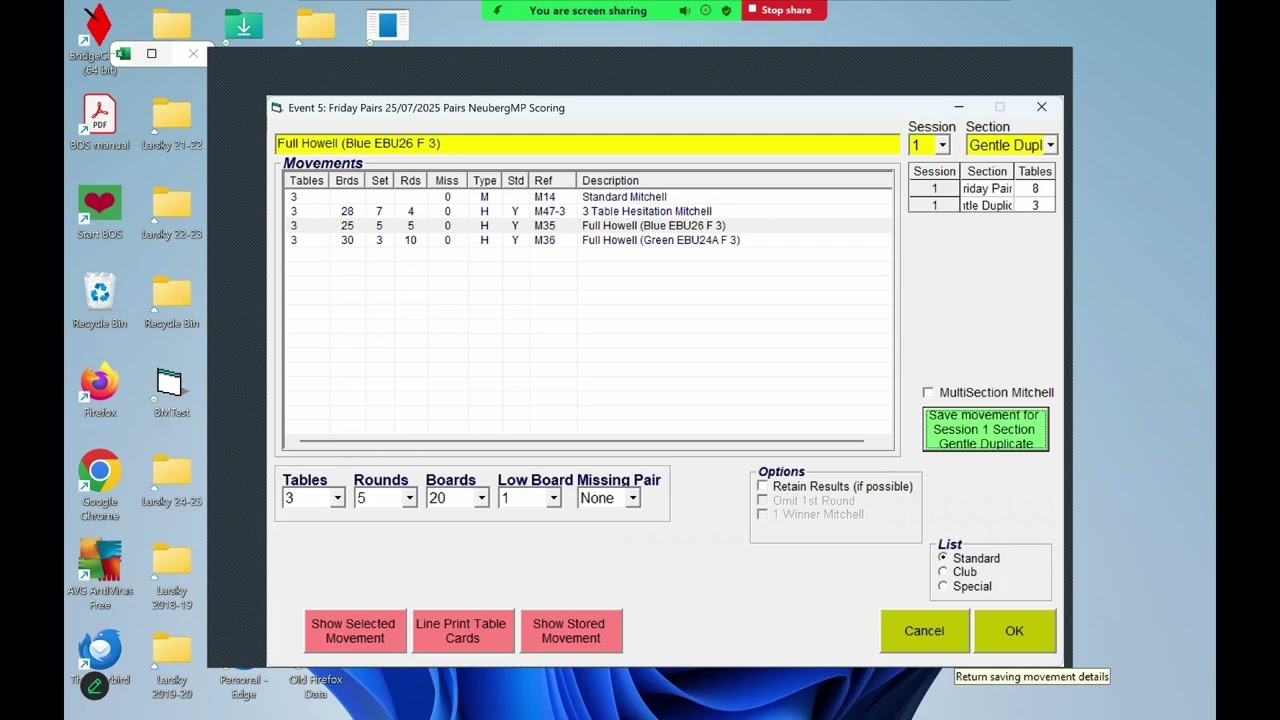Select the folder named Recycle Bin
Image resolution: width=1280 pixels, height=720 pixels.
[172, 300]
